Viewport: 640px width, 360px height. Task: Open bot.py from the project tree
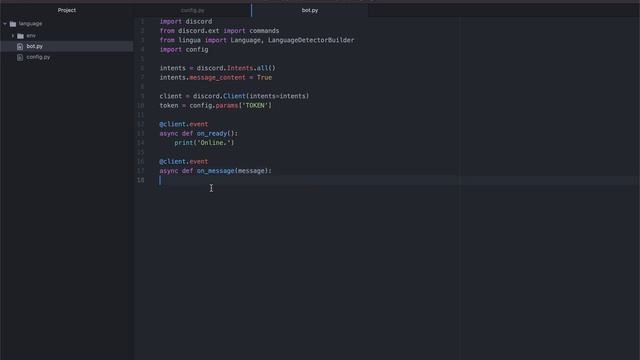coord(35,47)
